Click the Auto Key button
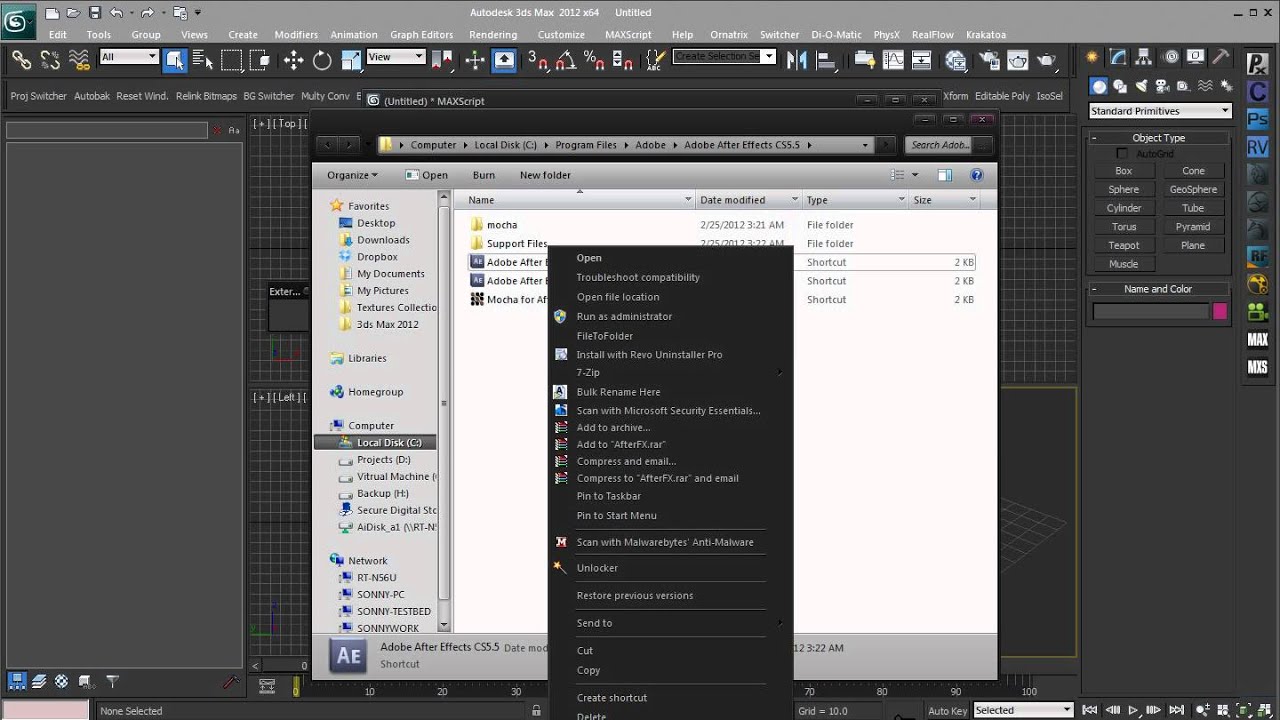The height and width of the screenshot is (720, 1280). pyautogui.click(x=947, y=711)
